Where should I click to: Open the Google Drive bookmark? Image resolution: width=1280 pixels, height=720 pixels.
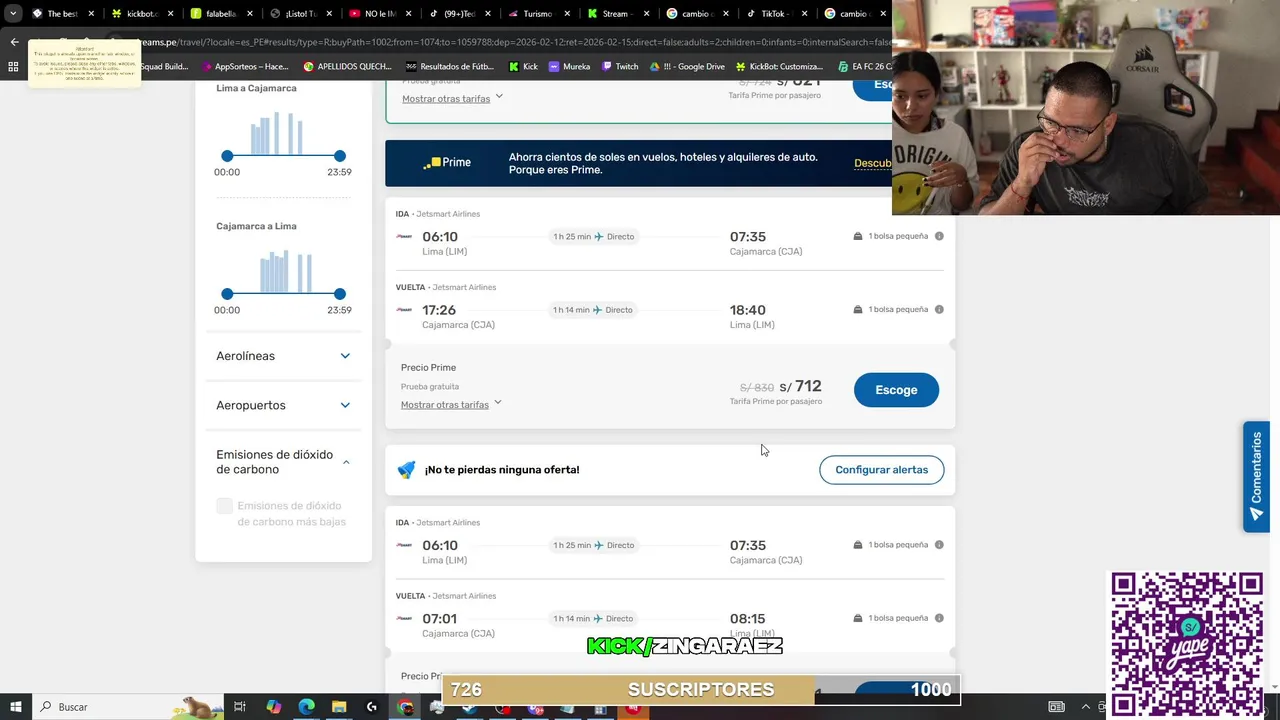688,67
